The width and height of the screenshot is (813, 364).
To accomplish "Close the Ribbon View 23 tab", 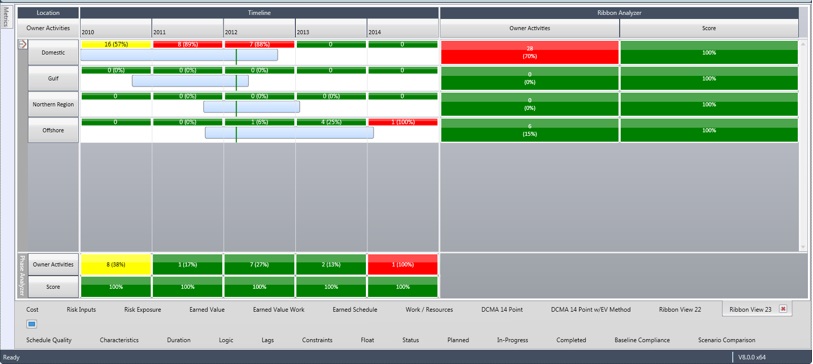I will (x=783, y=309).
